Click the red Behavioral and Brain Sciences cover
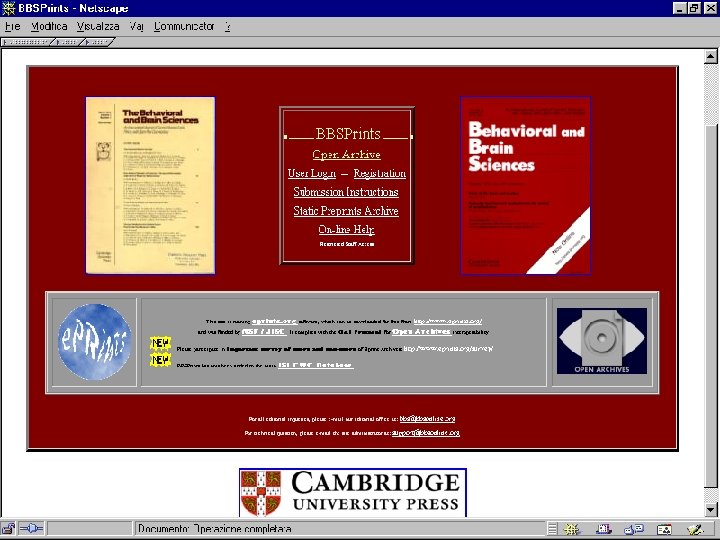Viewport: 720px width, 540px height. click(x=526, y=186)
